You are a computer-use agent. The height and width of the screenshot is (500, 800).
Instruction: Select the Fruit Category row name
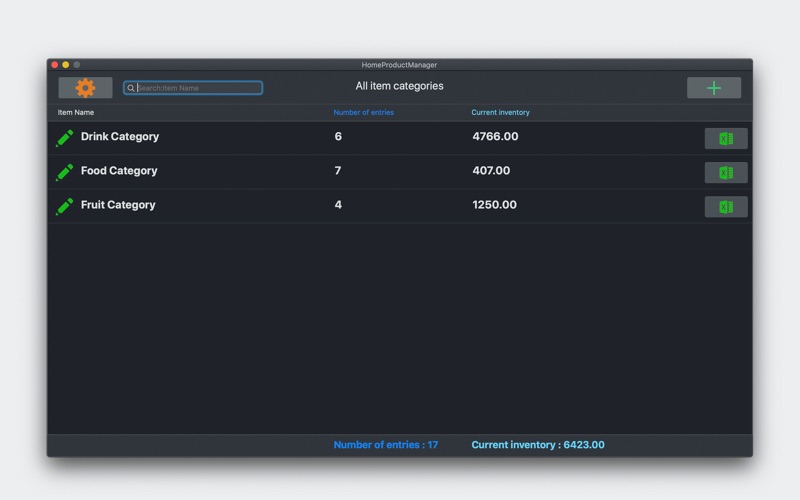pos(118,205)
